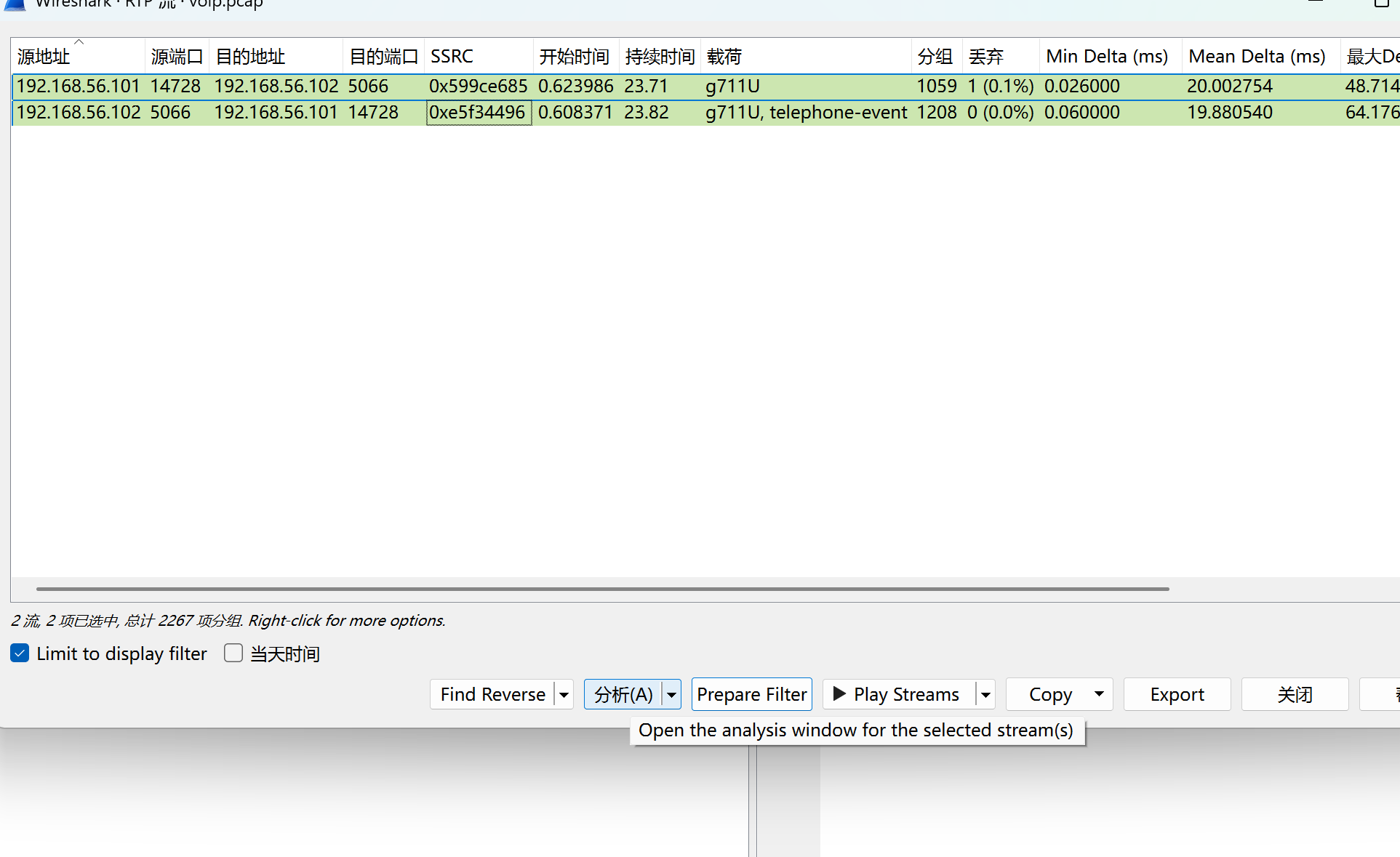The image size is (1400, 857).
Task: Sort by Mean Delta (ms) column
Action: (1257, 57)
